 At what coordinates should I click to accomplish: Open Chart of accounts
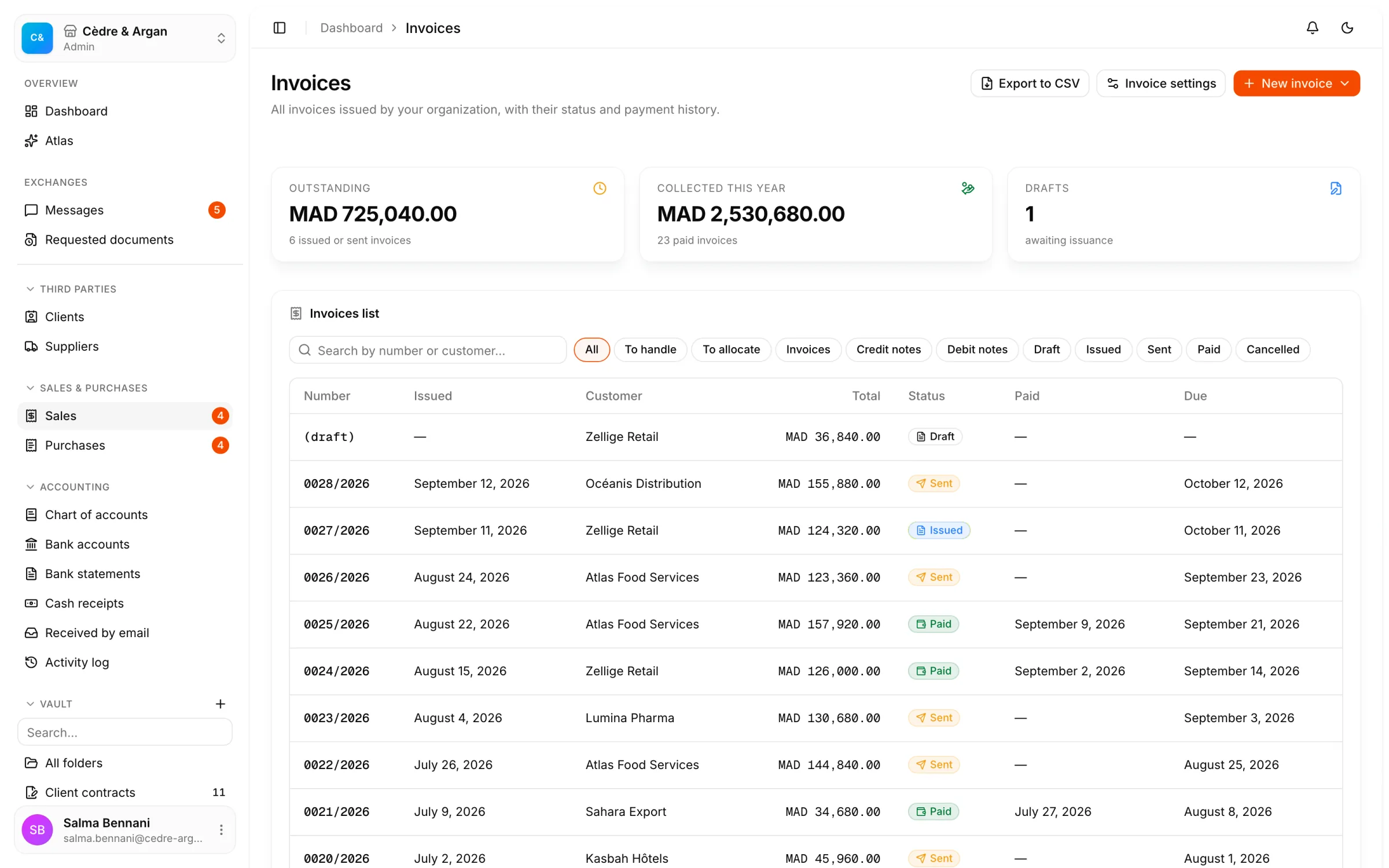[125, 514]
